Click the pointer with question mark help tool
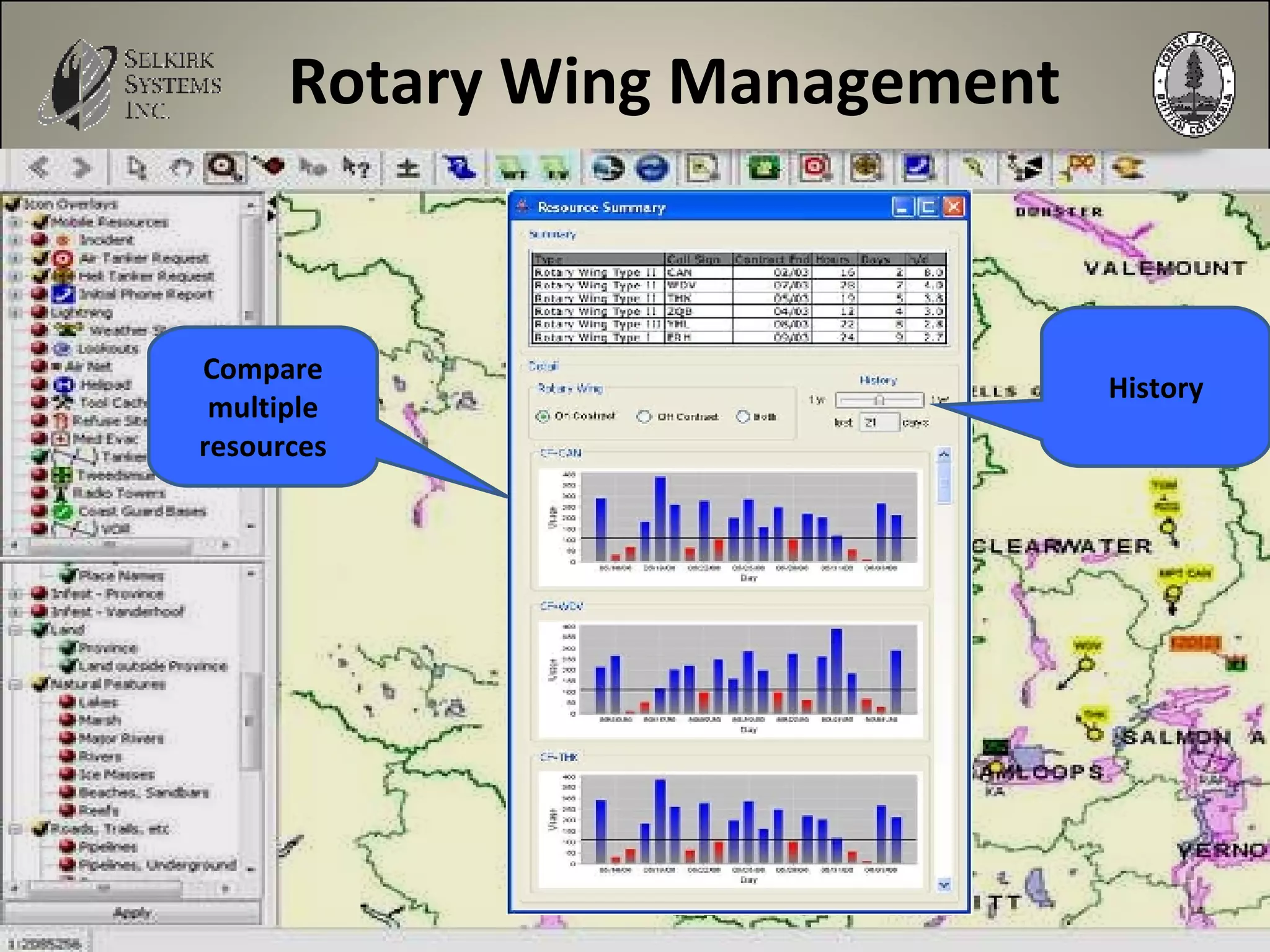 (355, 167)
